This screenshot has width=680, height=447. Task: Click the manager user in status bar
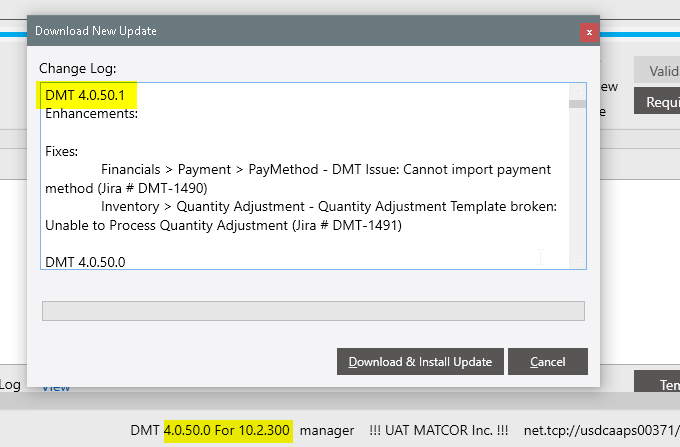click(x=327, y=430)
